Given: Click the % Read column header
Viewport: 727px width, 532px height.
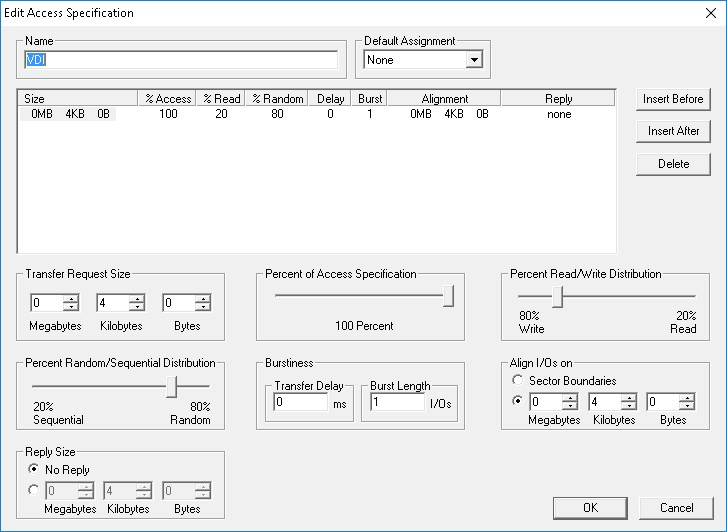Looking at the screenshot, I should (221, 99).
